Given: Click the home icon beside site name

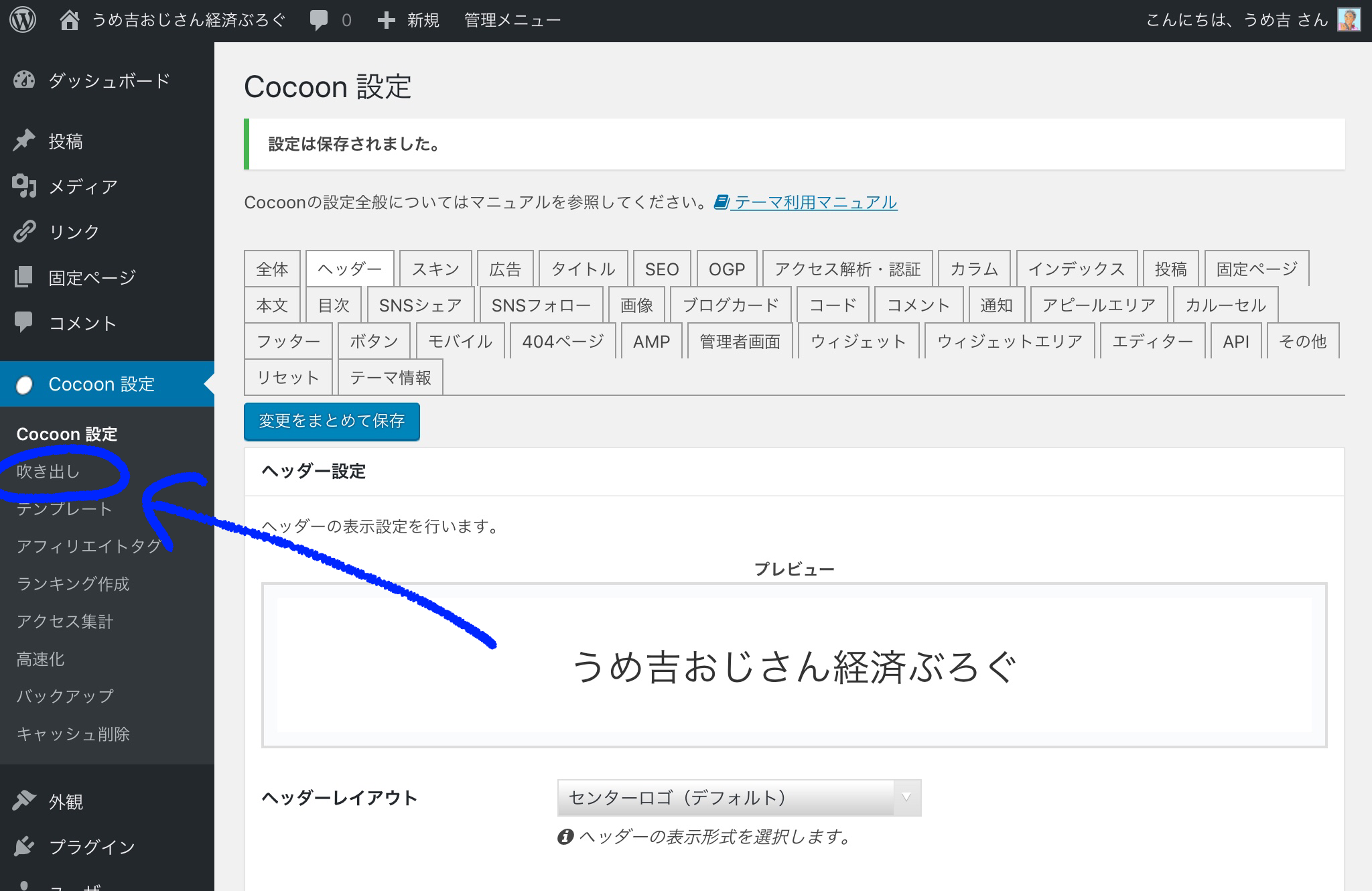Looking at the screenshot, I should pyautogui.click(x=69, y=20).
